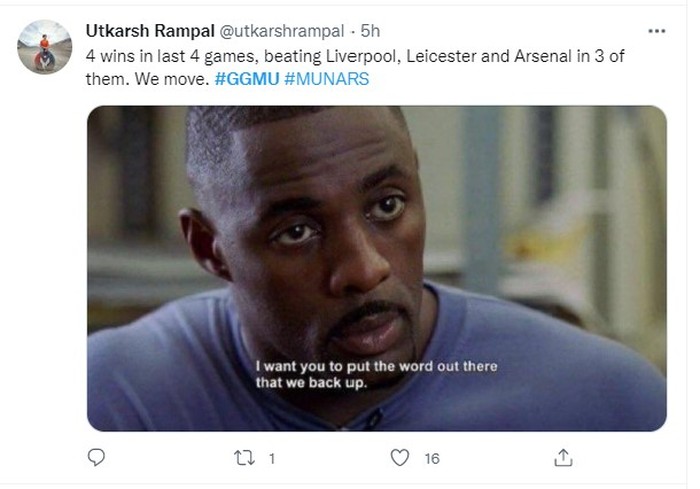This screenshot has height=489, width=700.
Task: Click the word 'Arsenal' in the tweet text
Action: (514, 56)
